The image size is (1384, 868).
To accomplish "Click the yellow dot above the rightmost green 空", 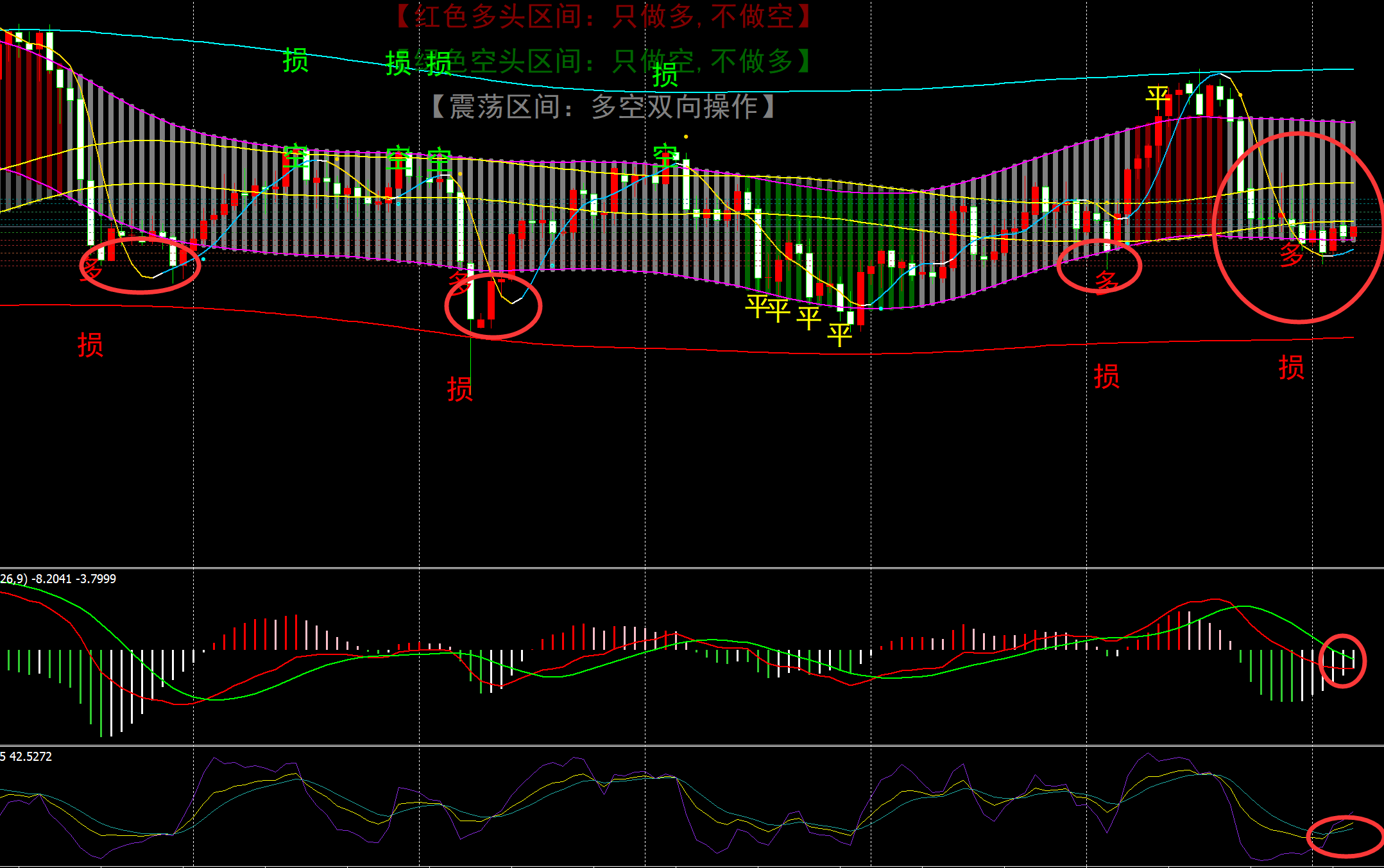I will pos(686,137).
